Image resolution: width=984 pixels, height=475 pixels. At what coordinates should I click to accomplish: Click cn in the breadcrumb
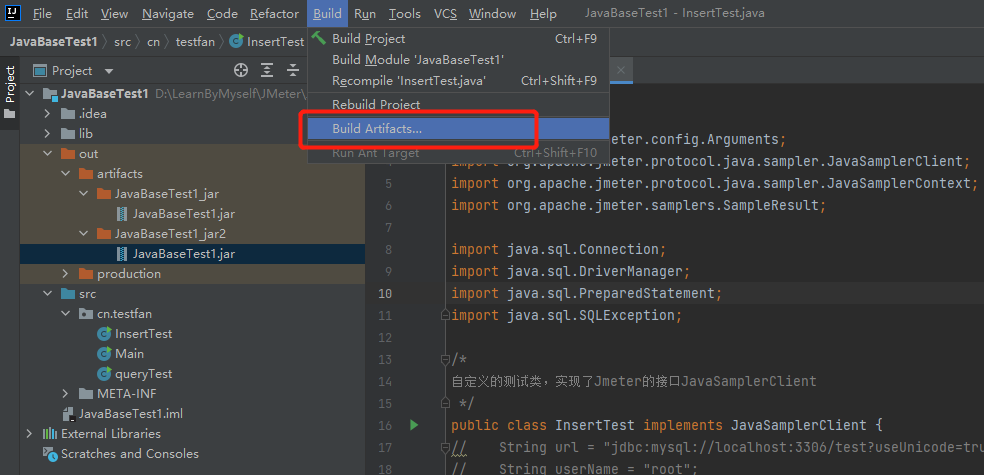point(153,42)
